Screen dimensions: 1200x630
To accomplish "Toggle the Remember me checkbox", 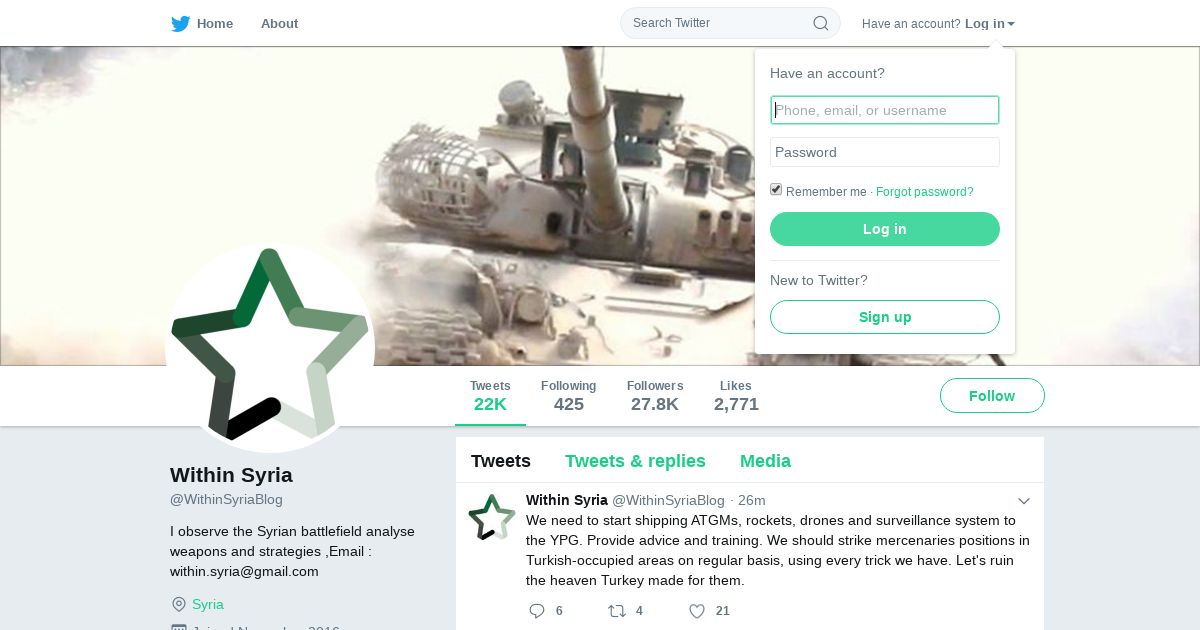I will coord(776,190).
